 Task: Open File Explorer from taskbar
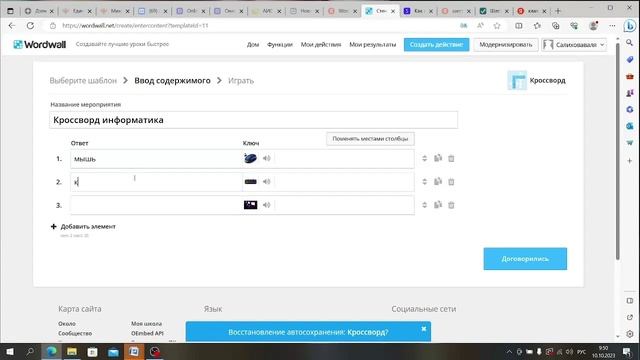(72, 351)
